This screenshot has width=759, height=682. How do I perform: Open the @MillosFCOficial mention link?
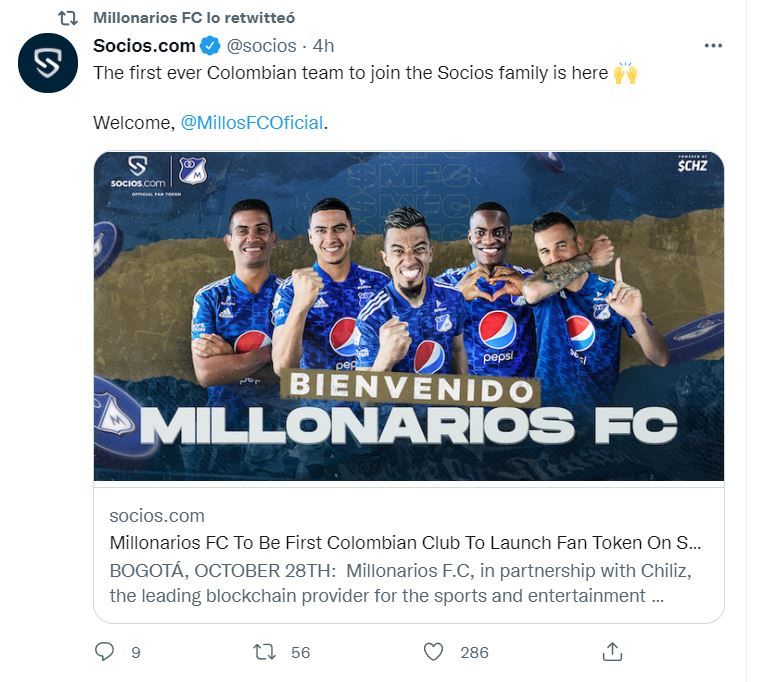pos(252,123)
